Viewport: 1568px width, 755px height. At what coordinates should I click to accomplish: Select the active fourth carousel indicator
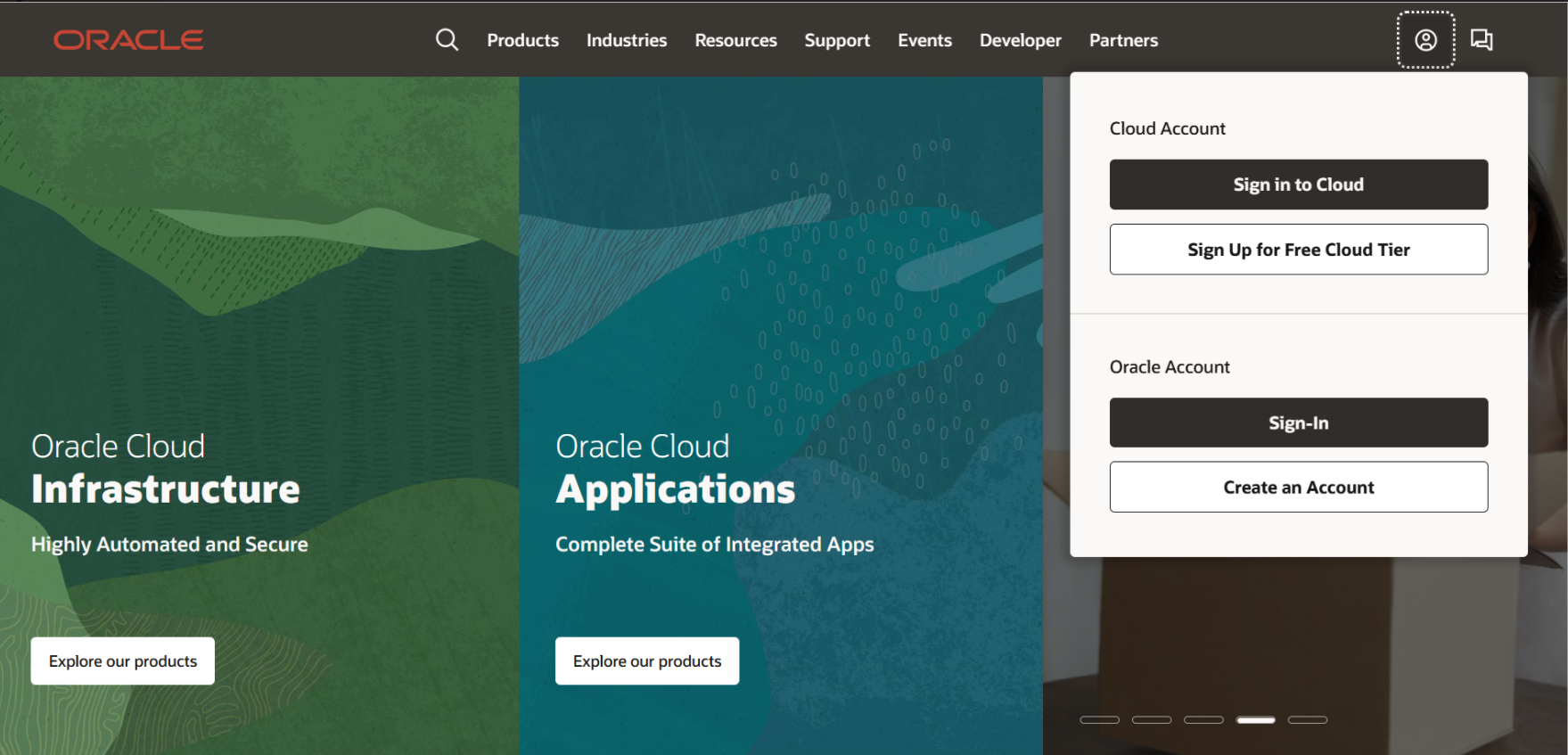click(x=1256, y=719)
